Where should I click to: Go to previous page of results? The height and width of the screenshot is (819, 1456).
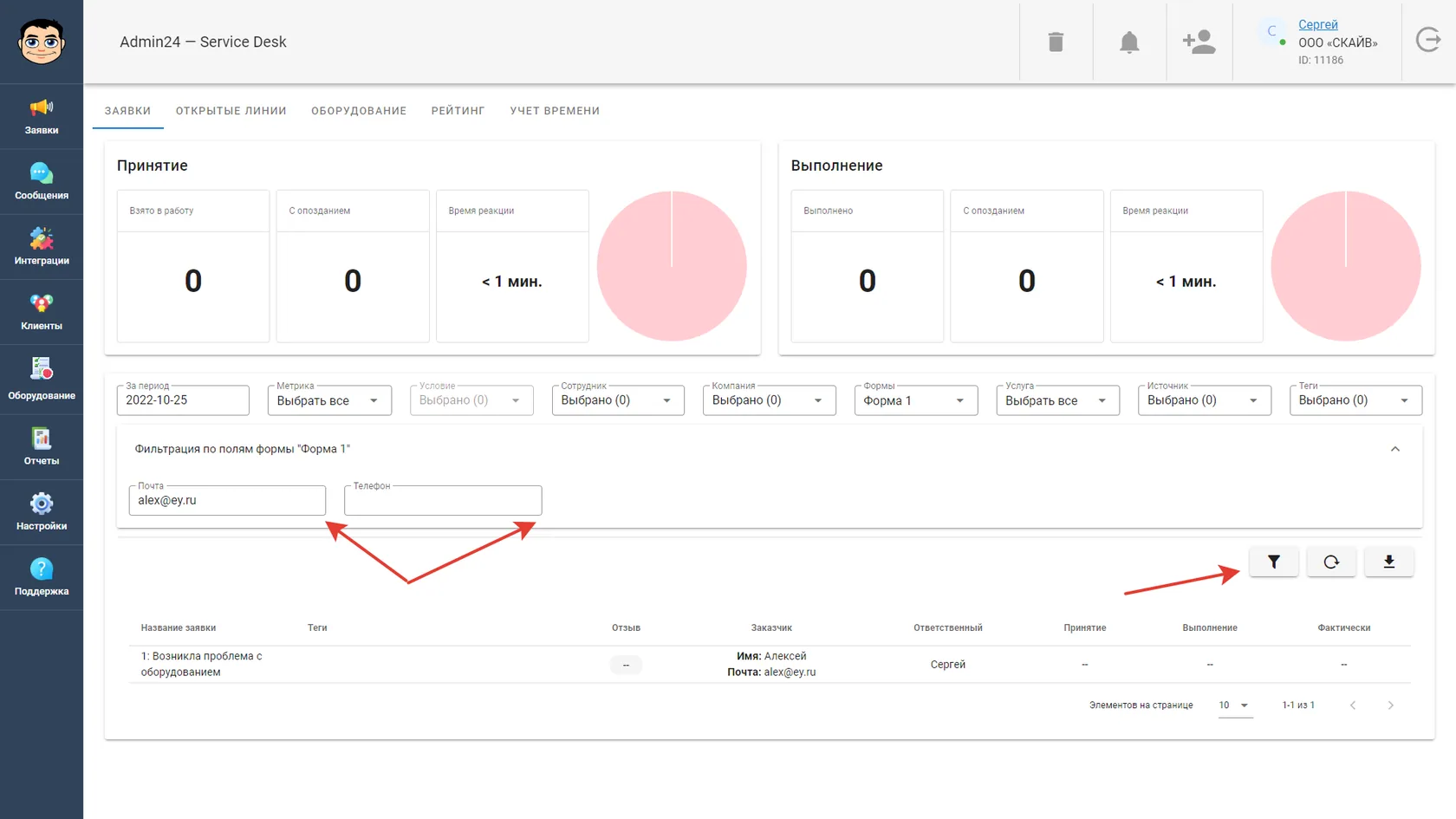[x=1353, y=705]
